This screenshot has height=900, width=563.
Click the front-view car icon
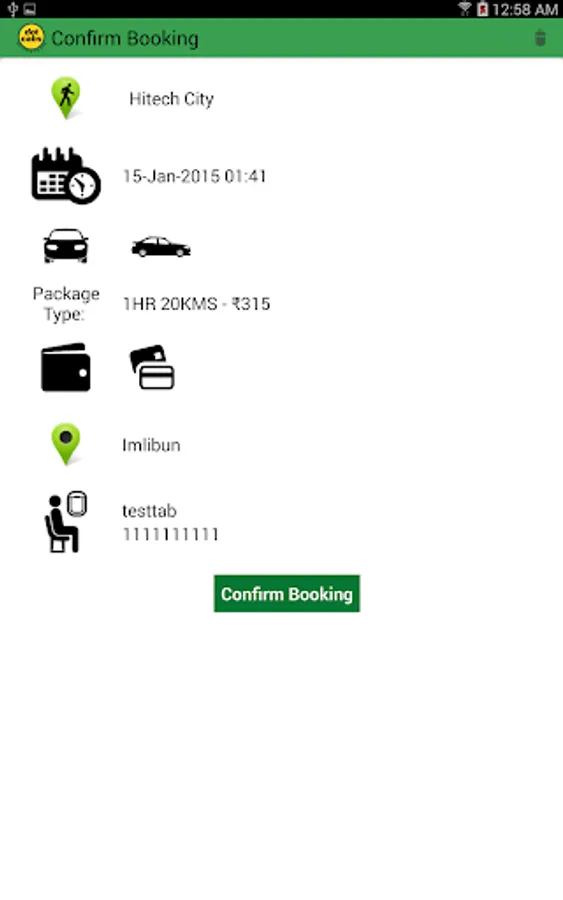coord(66,246)
